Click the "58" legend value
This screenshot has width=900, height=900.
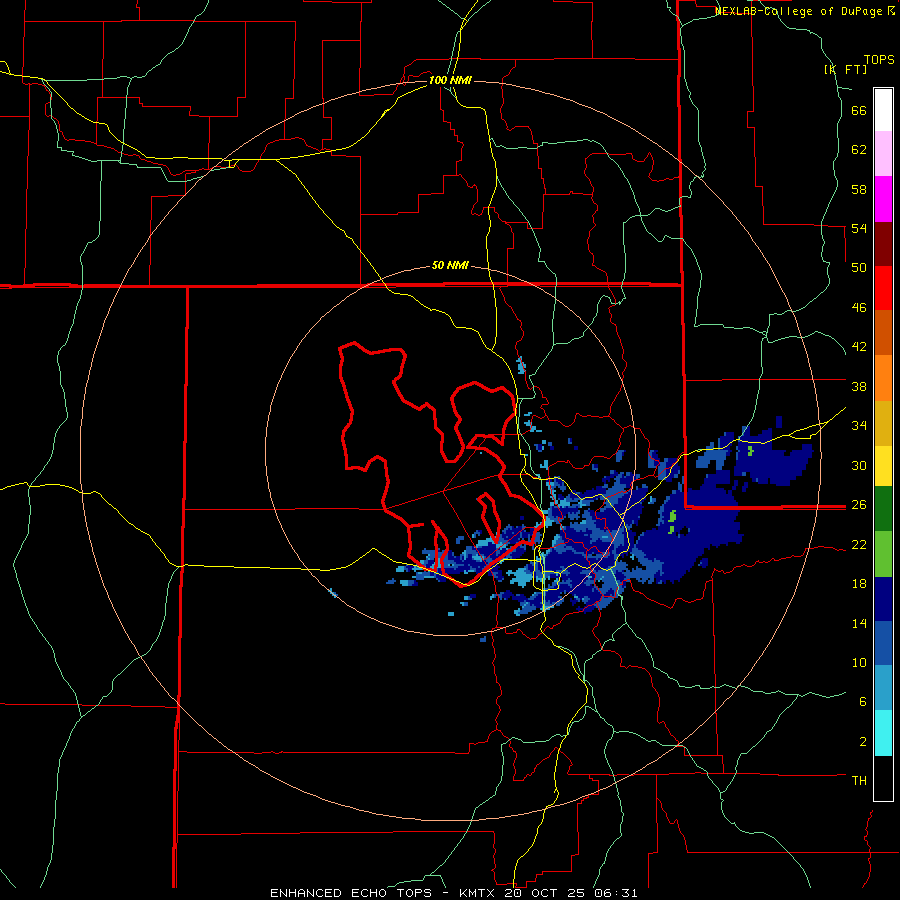(859, 189)
